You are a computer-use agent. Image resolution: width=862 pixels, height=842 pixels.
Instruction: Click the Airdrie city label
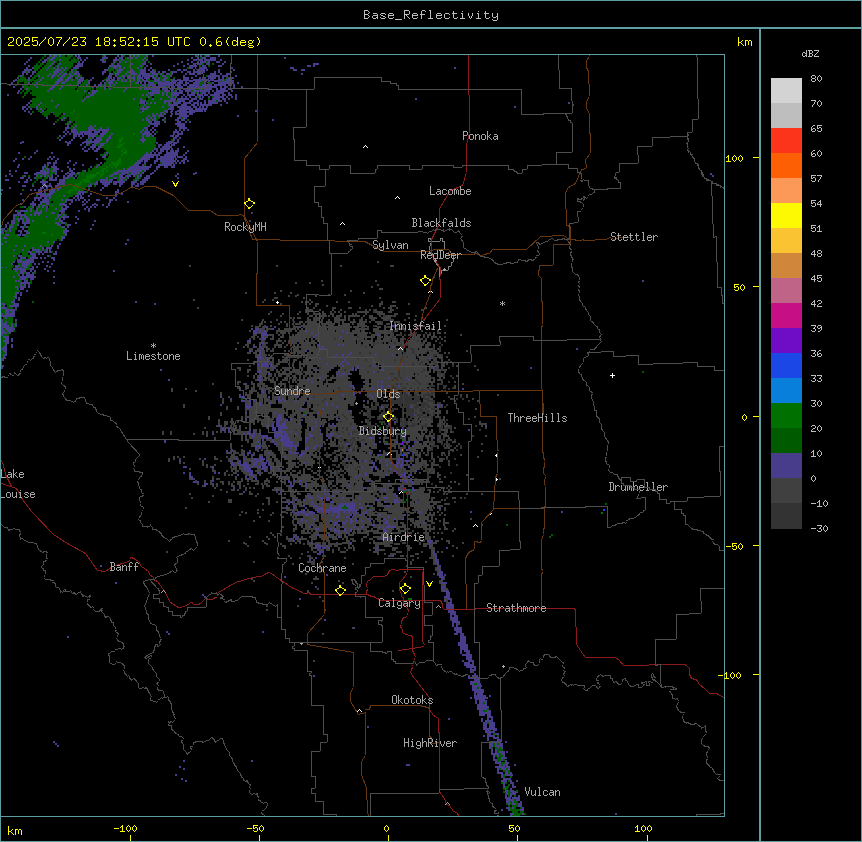[x=404, y=537]
